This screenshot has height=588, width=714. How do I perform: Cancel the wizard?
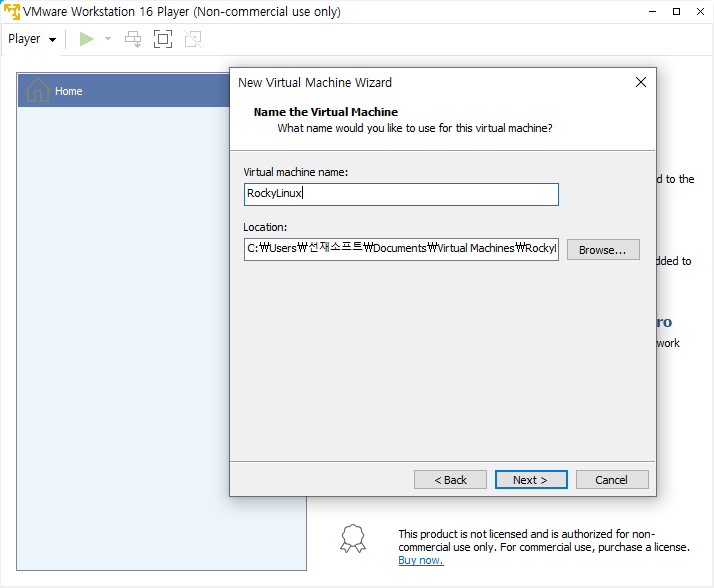pyautogui.click(x=612, y=480)
